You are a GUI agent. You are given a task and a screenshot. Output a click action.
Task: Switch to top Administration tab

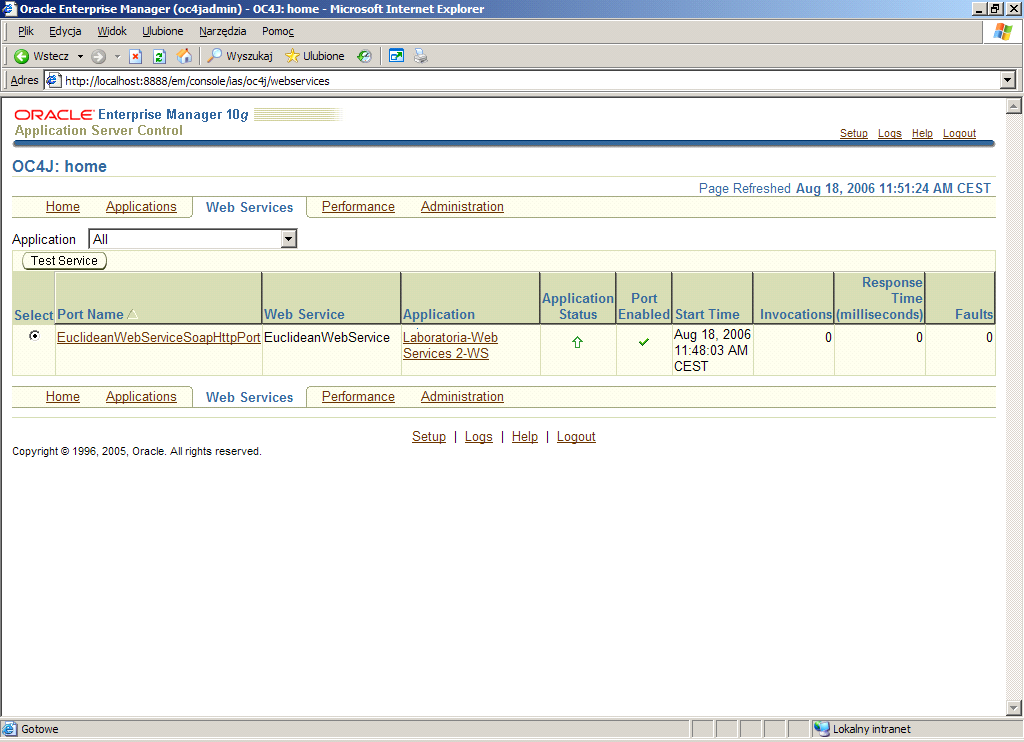pos(462,206)
